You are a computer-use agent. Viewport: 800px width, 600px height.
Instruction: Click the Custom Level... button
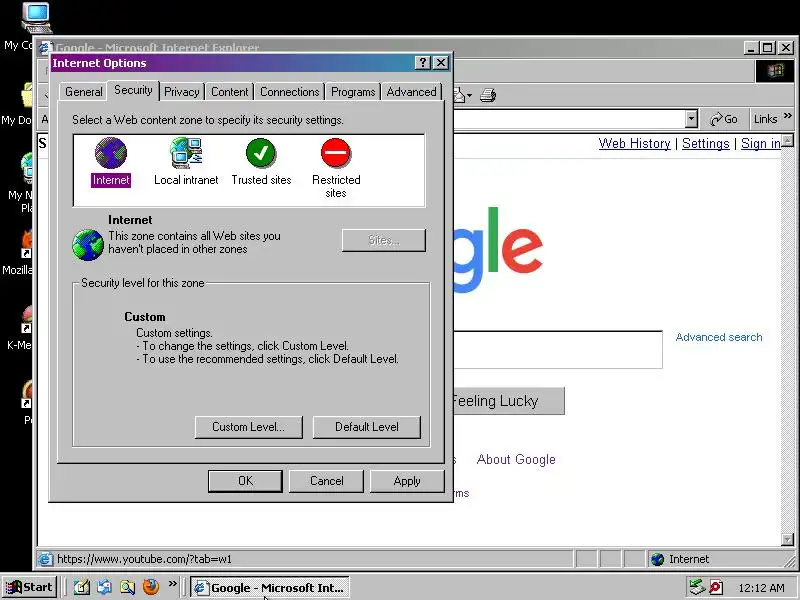pyautogui.click(x=248, y=427)
